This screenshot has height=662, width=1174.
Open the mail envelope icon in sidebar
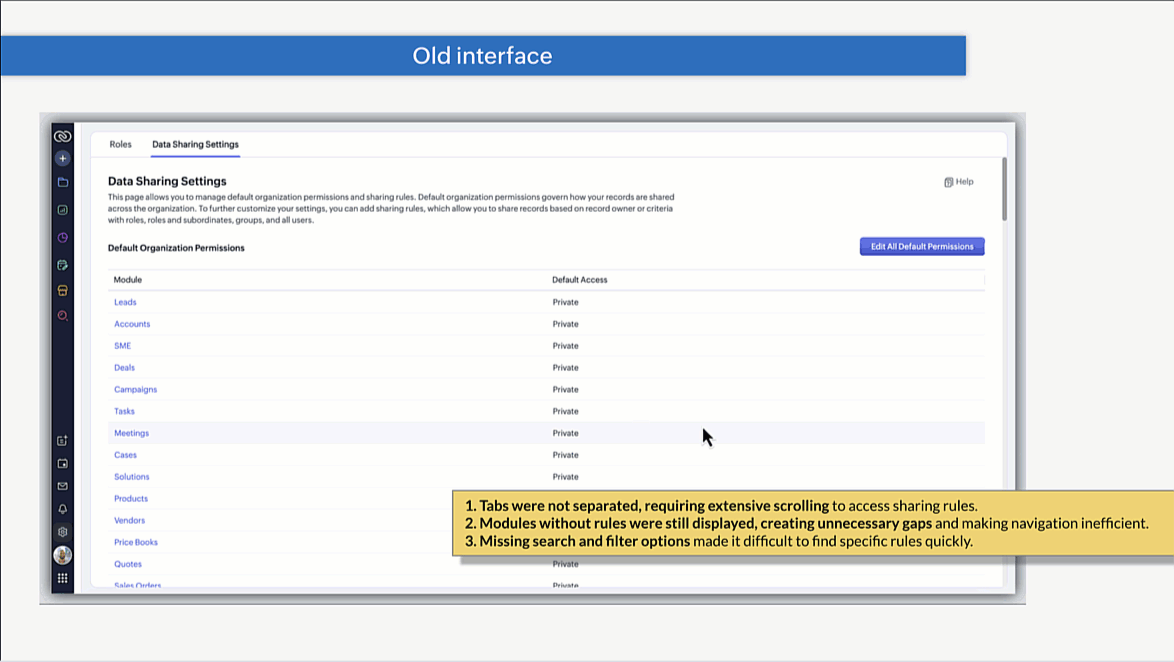[x=62, y=486]
